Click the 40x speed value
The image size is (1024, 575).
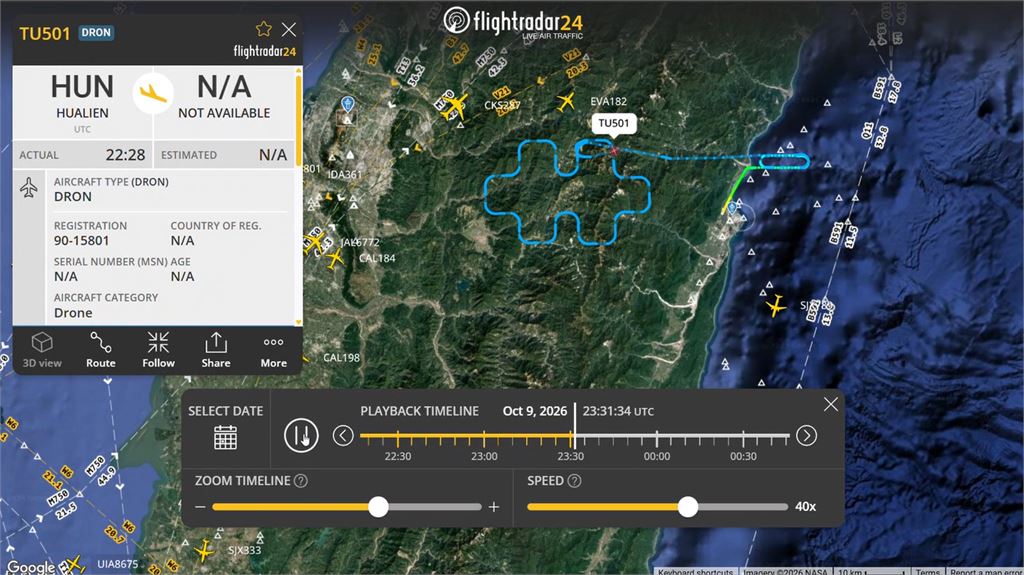tap(805, 506)
